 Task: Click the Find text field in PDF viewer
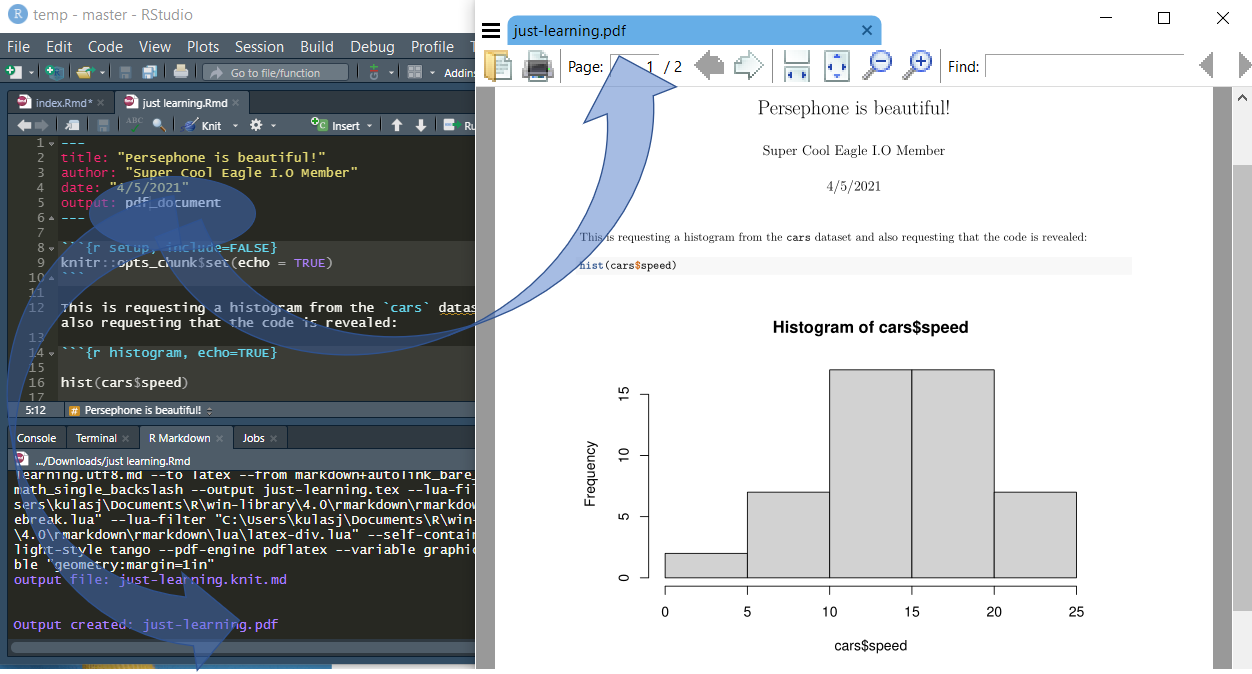click(1084, 66)
